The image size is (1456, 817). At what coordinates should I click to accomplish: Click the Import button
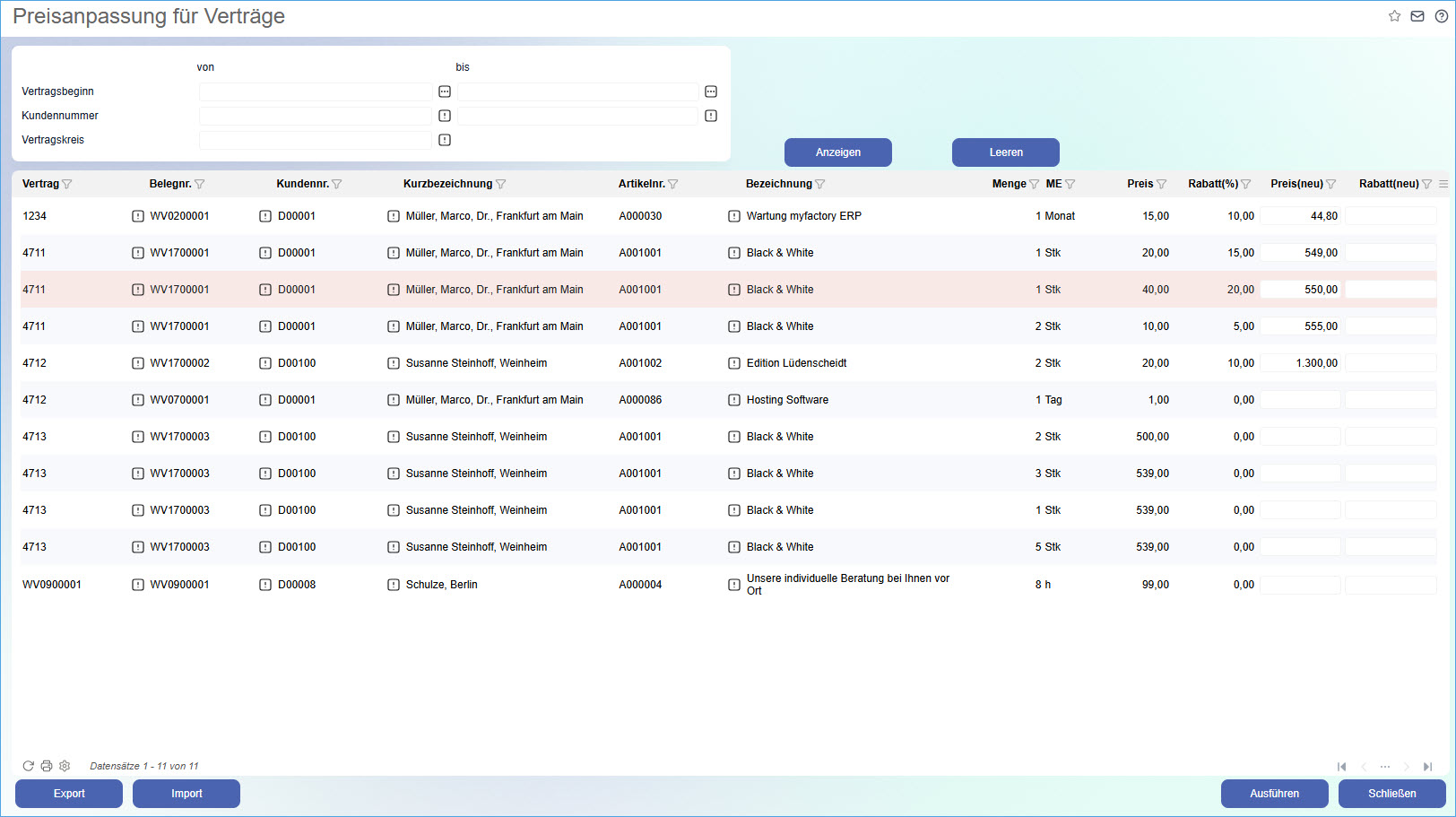click(186, 794)
